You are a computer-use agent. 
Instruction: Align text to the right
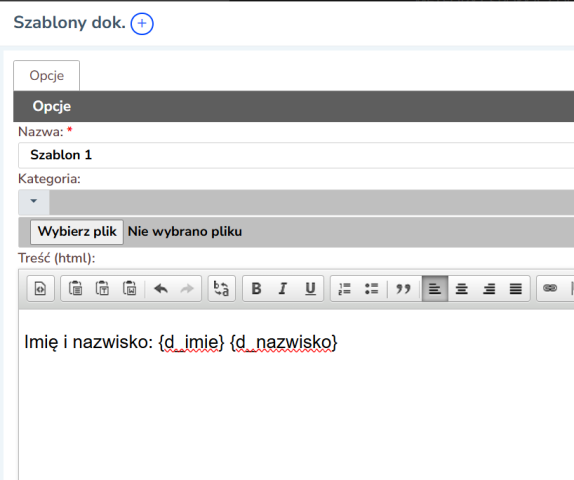(x=489, y=289)
